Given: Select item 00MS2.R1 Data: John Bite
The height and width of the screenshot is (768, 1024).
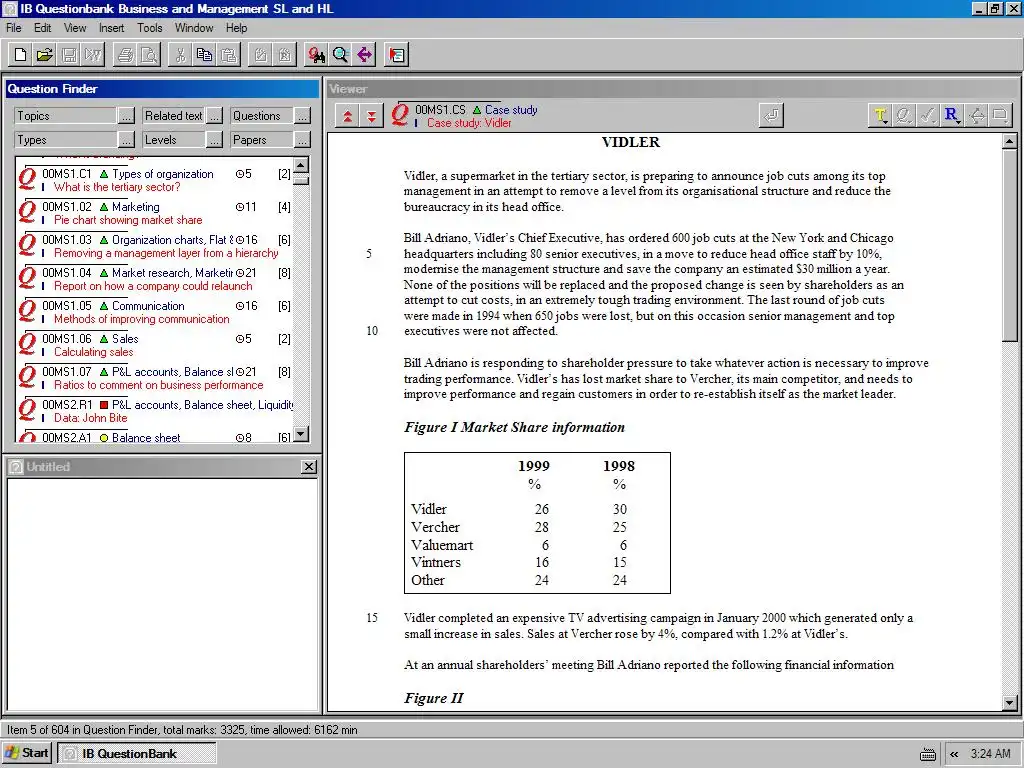Looking at the screenshot, I should (155, 411).
